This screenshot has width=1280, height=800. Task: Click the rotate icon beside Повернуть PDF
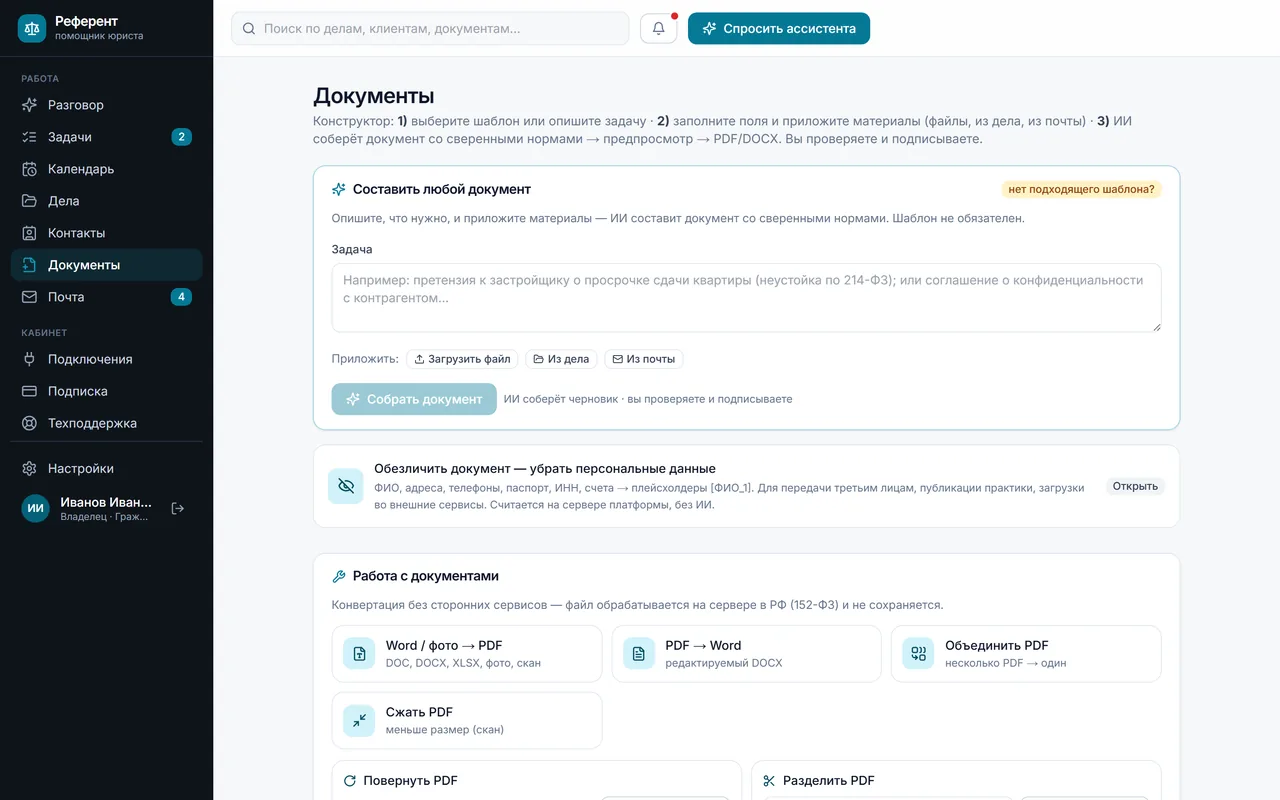tap(350, 781)
